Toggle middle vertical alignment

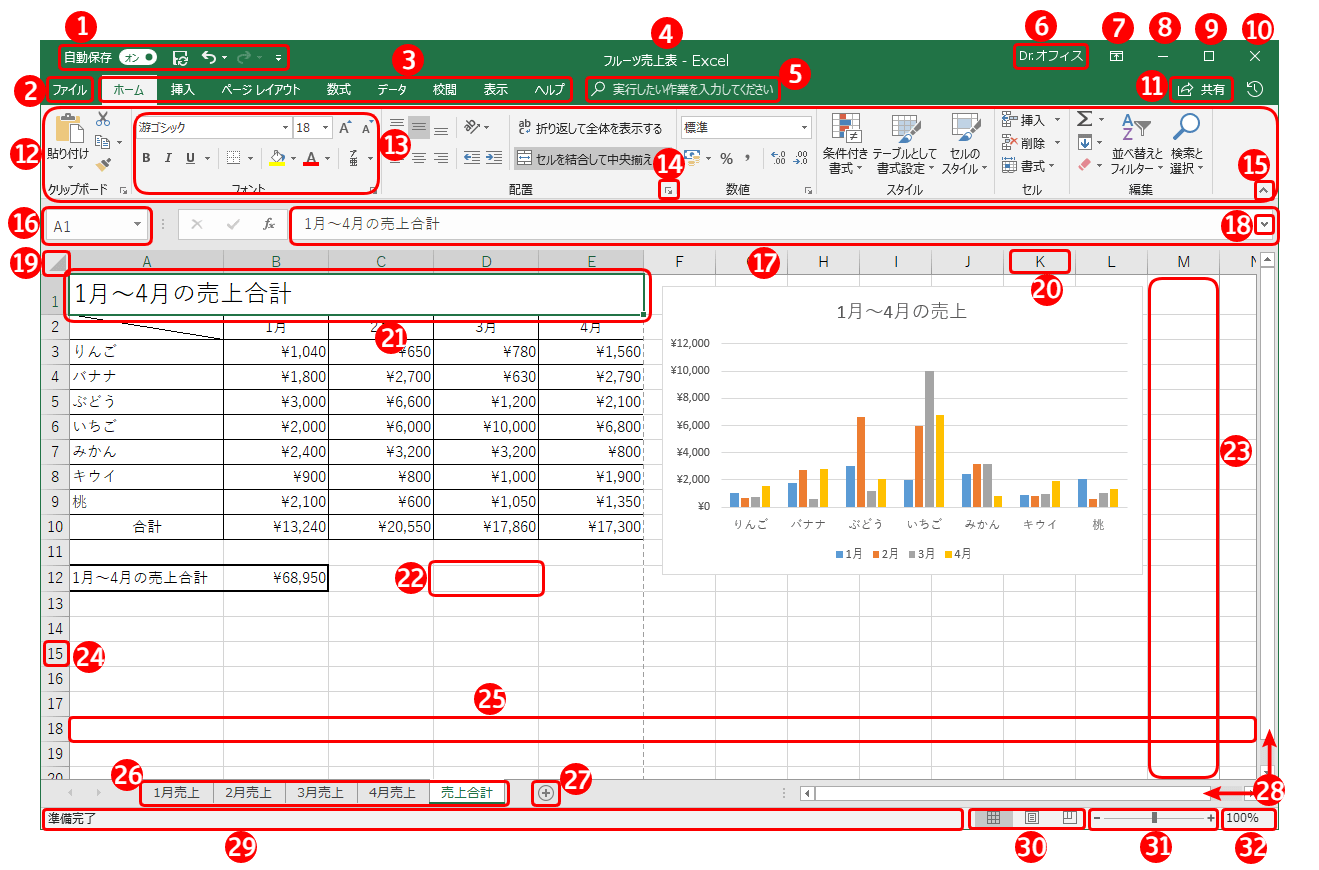tap(419, 128)
